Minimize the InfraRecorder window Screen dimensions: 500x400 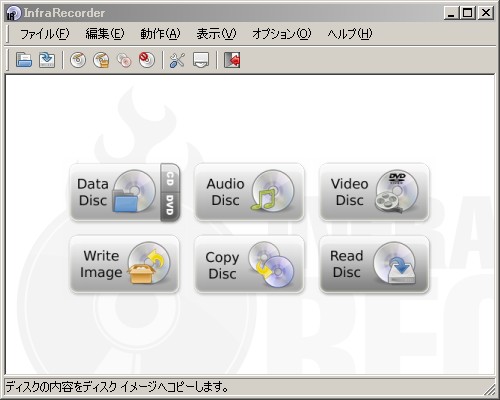pyautogui.click(x=451, y=13)
